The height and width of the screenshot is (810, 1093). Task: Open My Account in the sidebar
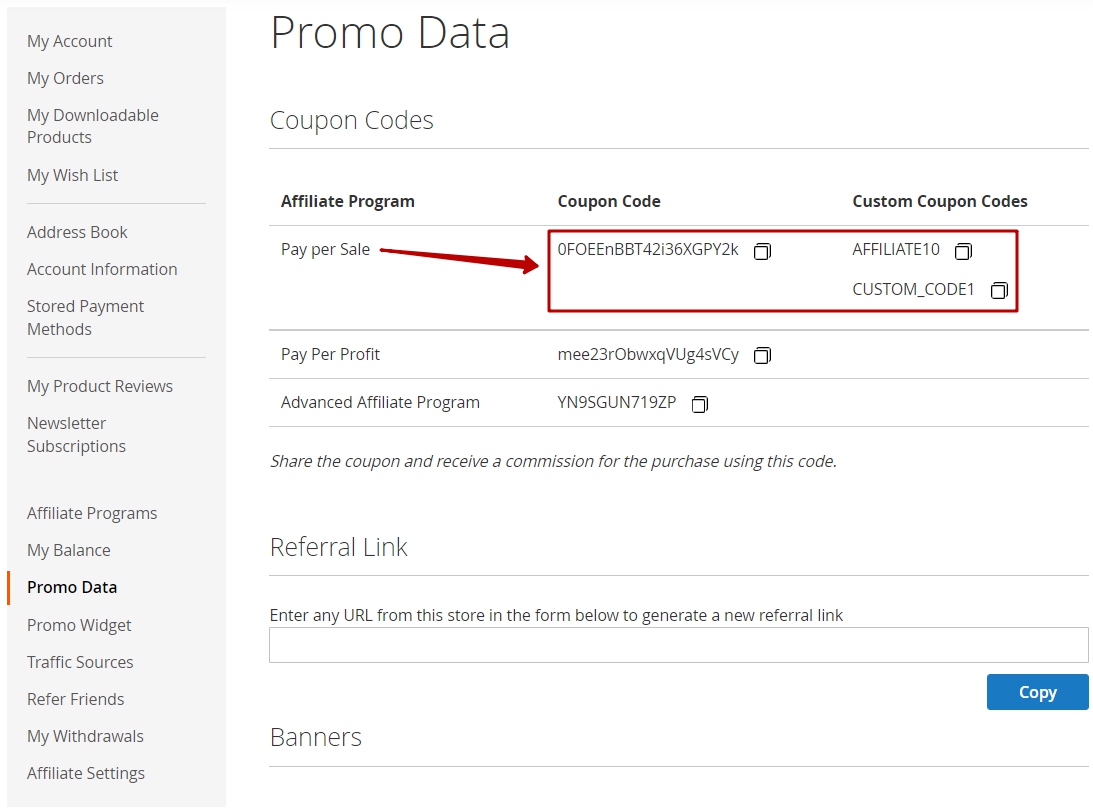pyautogui.click(x=70, y=41)
